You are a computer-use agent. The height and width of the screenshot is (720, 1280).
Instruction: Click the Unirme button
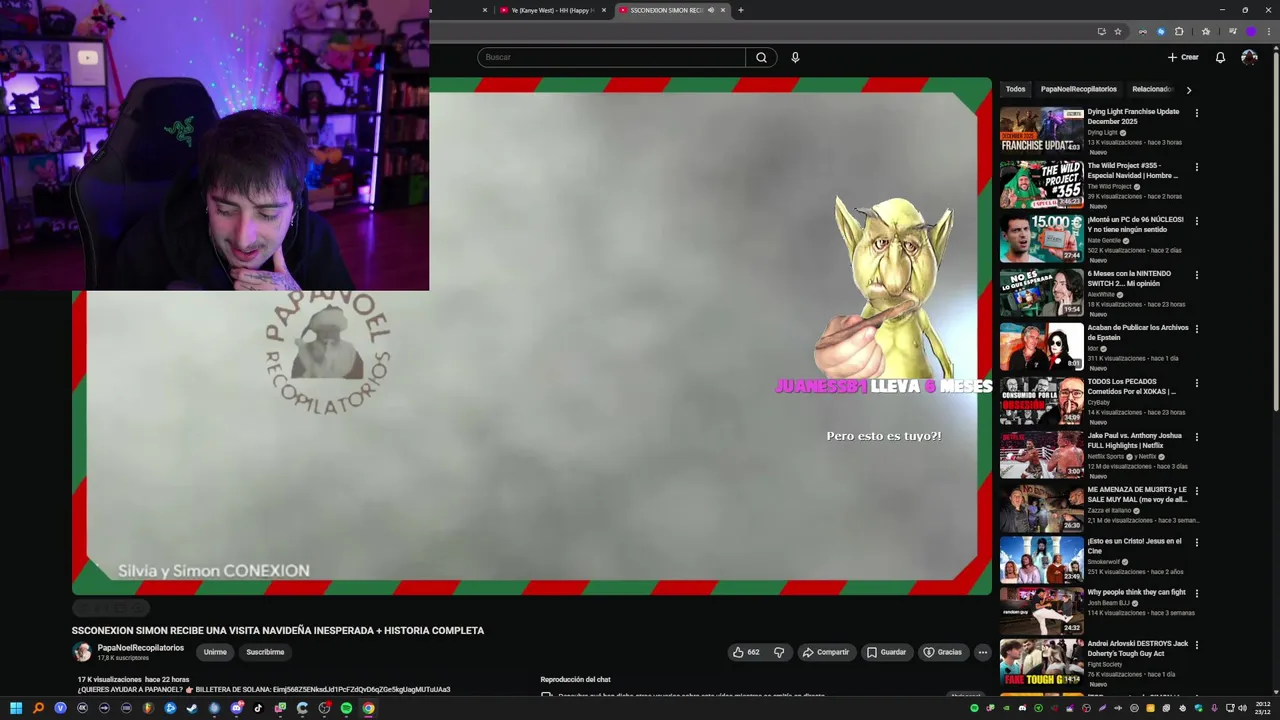215,652
